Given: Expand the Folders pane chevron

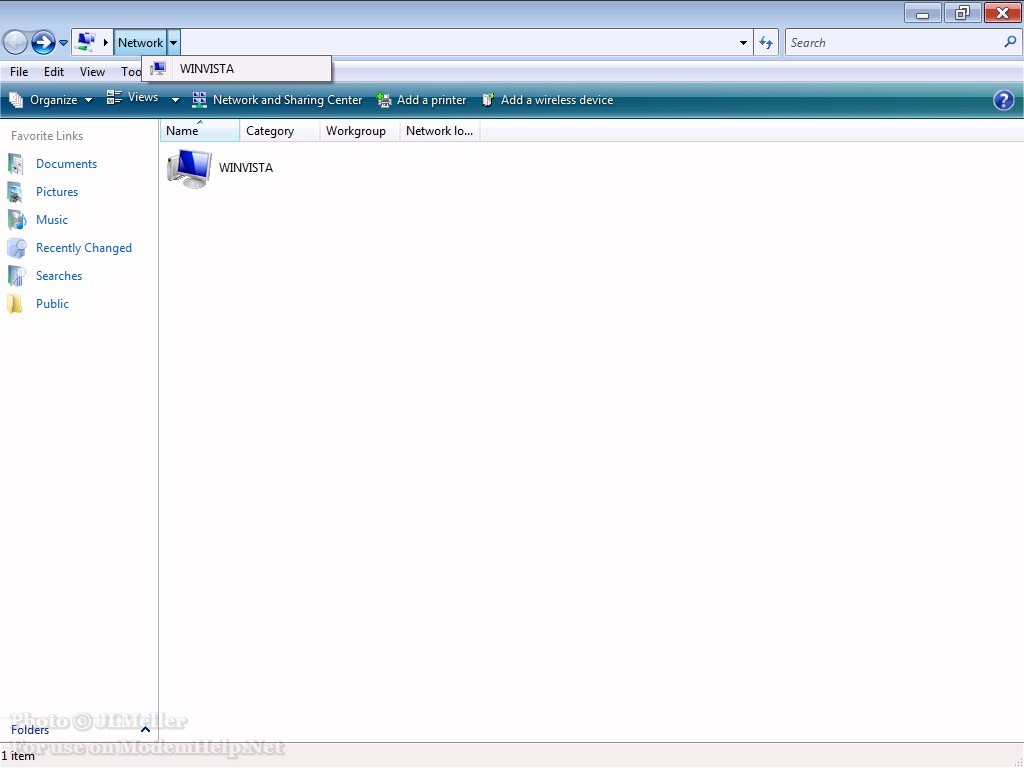Looking at the screenshot, I should pos(146,729).
